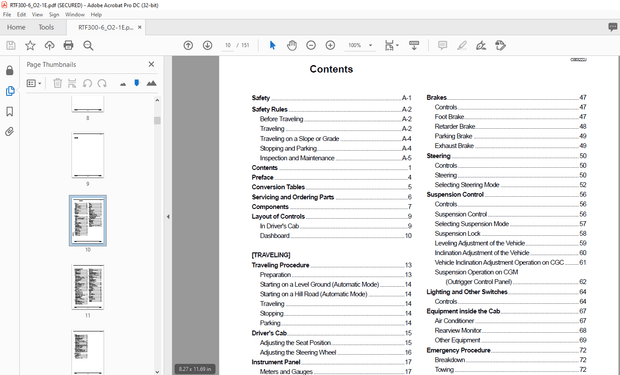The width and height of the screenshot is (620, 375).
Task: Toggle the Page Thumbnails pane icon
Action: pos(10,91)
